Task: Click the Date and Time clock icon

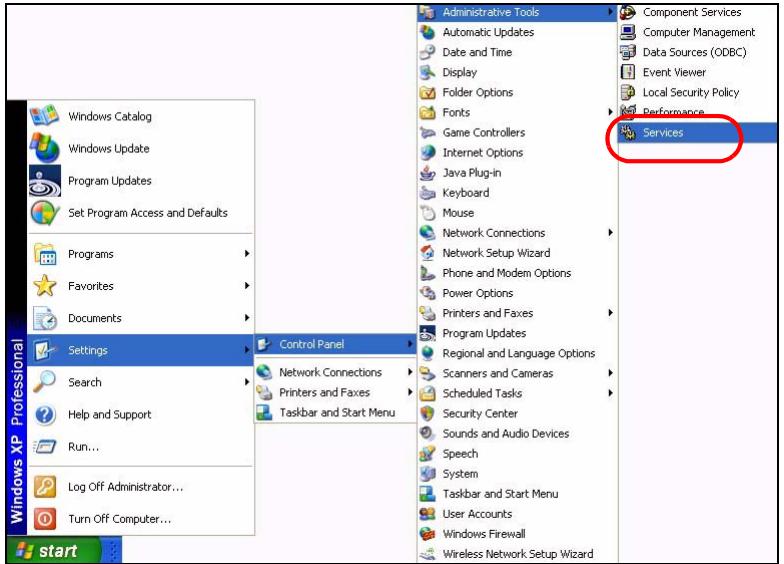Action: point(428,52)
